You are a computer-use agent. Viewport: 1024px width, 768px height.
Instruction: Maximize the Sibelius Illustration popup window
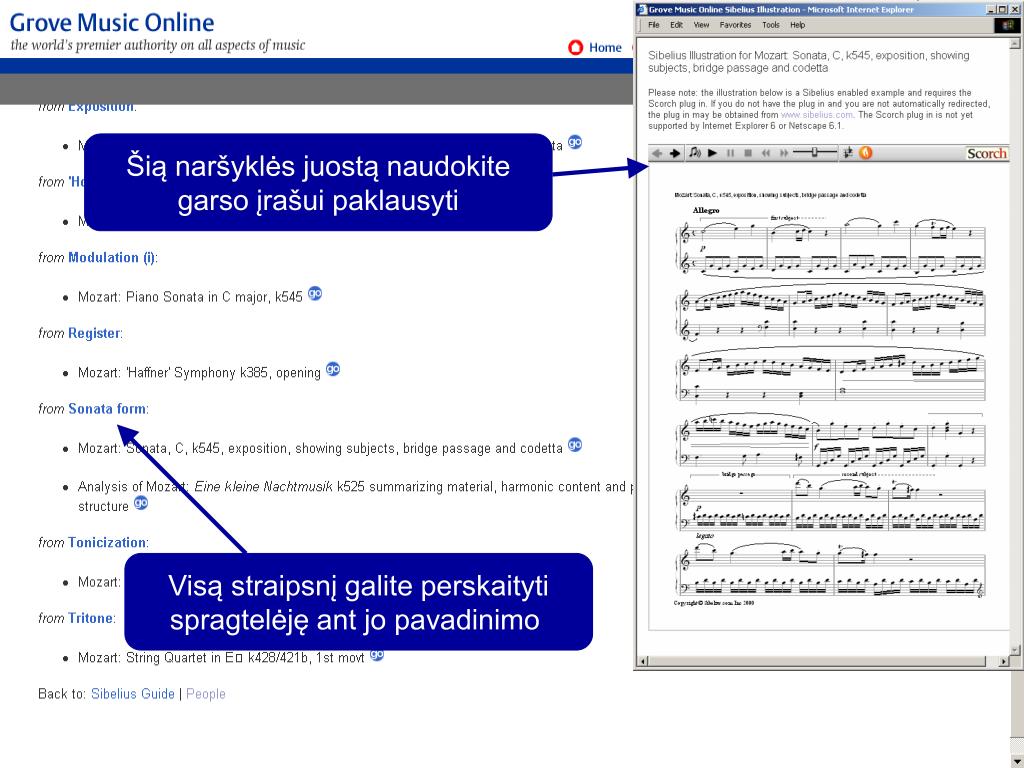click(1002, 10)
